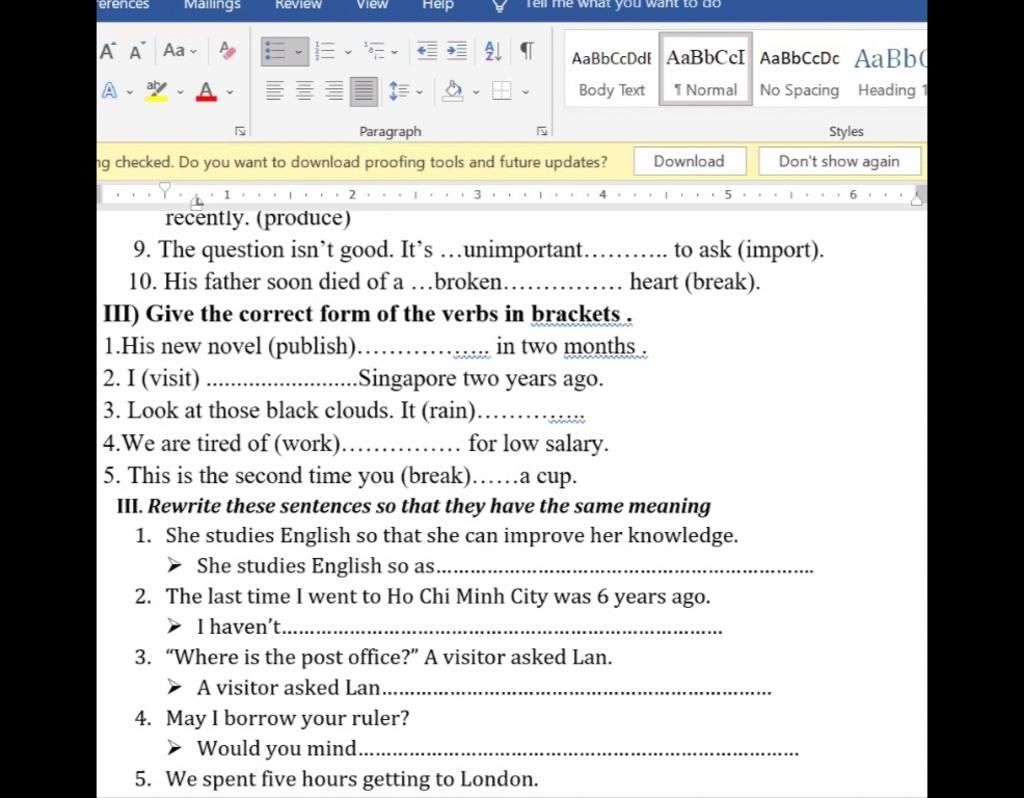Click answer line starting 'I haven't'

pos(459,627)
